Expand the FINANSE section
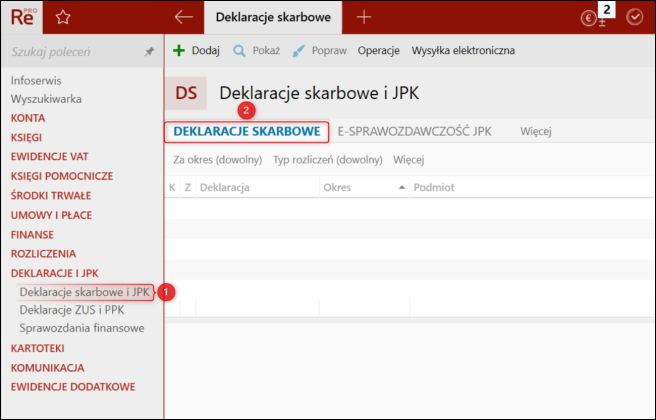Screen dimensions: 656x420 (x=32, y=235)
